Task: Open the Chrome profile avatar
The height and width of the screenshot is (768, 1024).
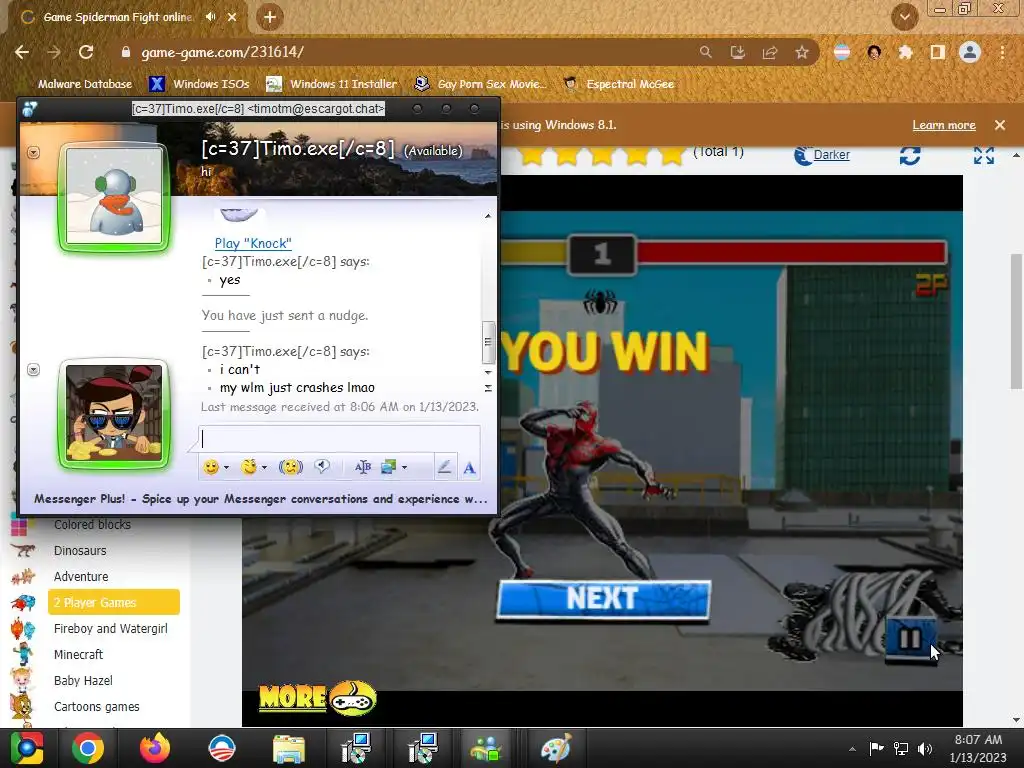Action: pos(970,52)
